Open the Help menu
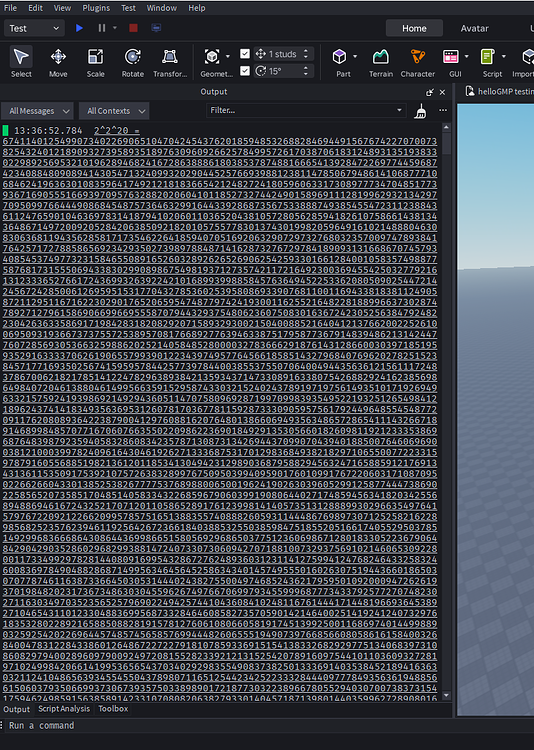This screenshot has height=750, width=534. (197, 8)
